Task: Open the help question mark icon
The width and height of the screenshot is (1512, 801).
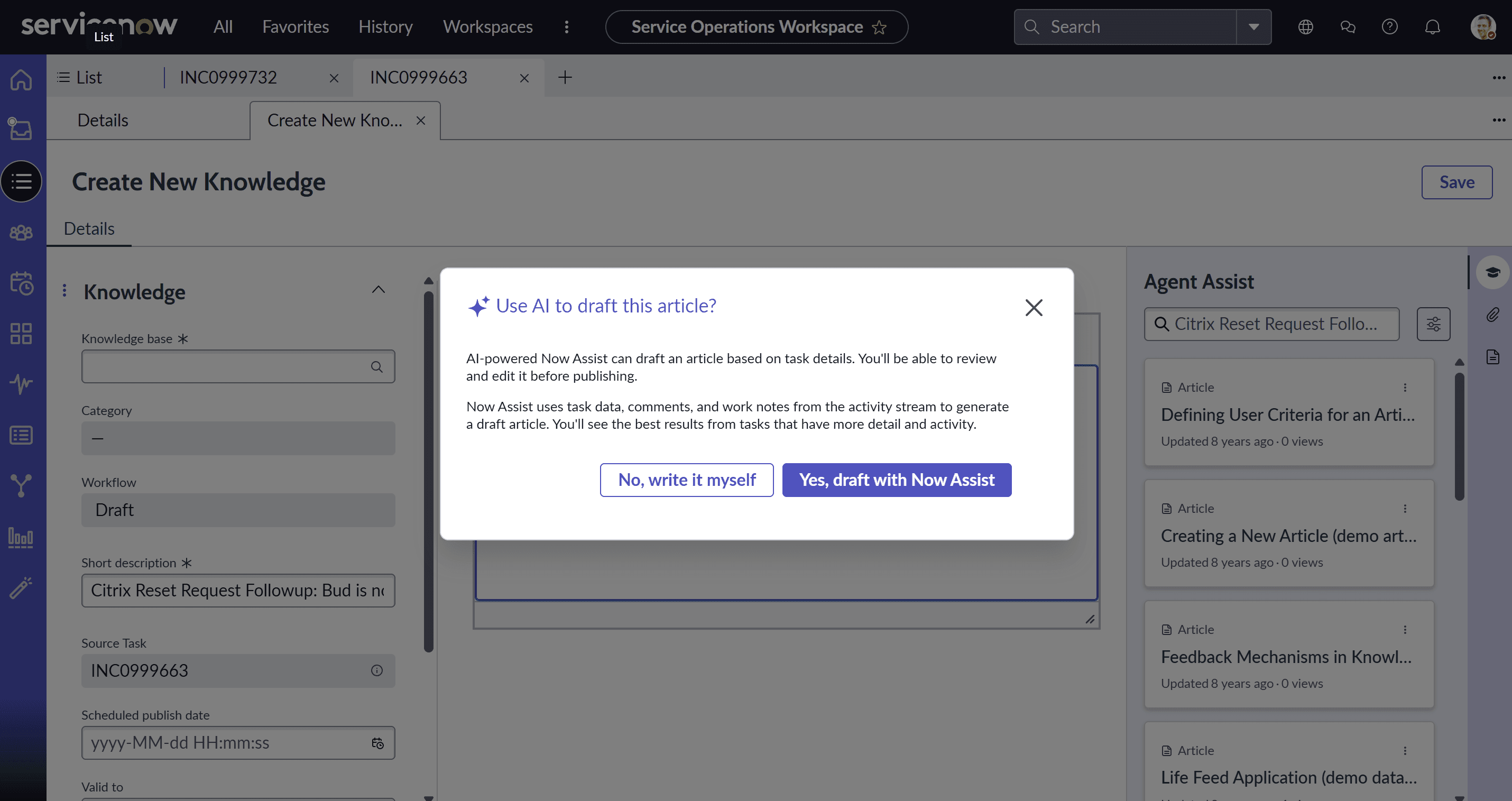Action: pyautogui.click(x=1389, y=27)
